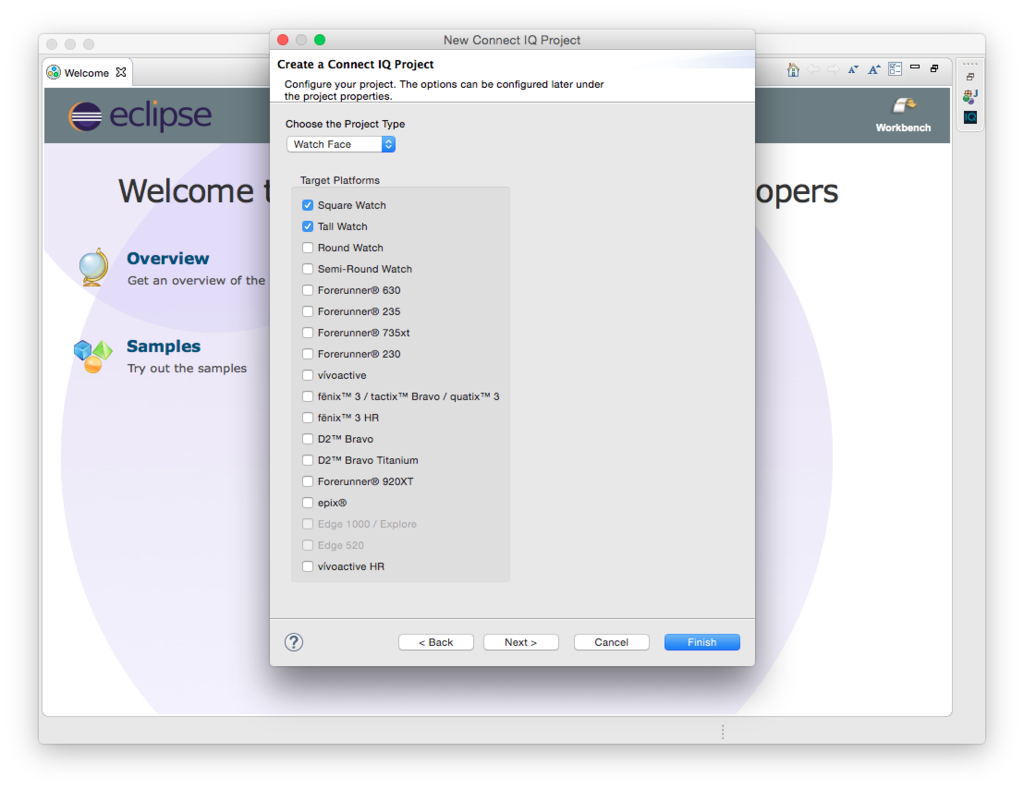Click the Home icon in Welcome toolbar
The width and height of the screenshot is (1024, 790).
pos(793,70)
